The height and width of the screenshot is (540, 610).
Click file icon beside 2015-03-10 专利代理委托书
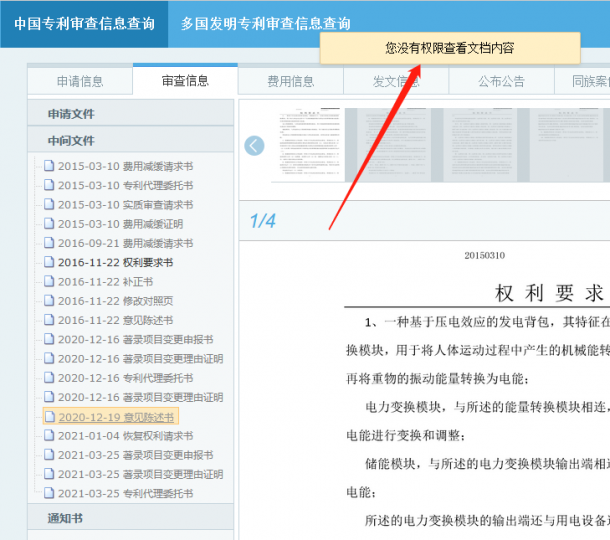[x=49, y=185]
